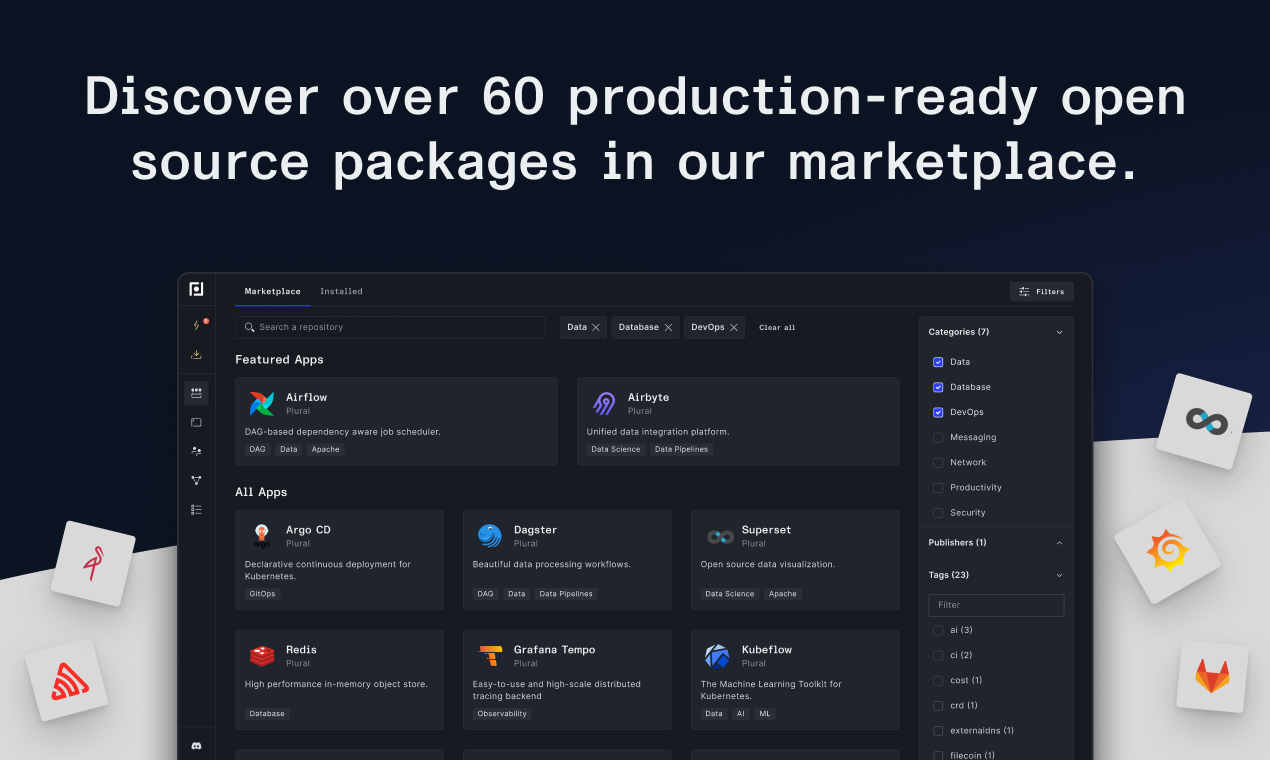
Task: Click the Data Pipelines tag on Dagster
Action: (x=566, y=594)
